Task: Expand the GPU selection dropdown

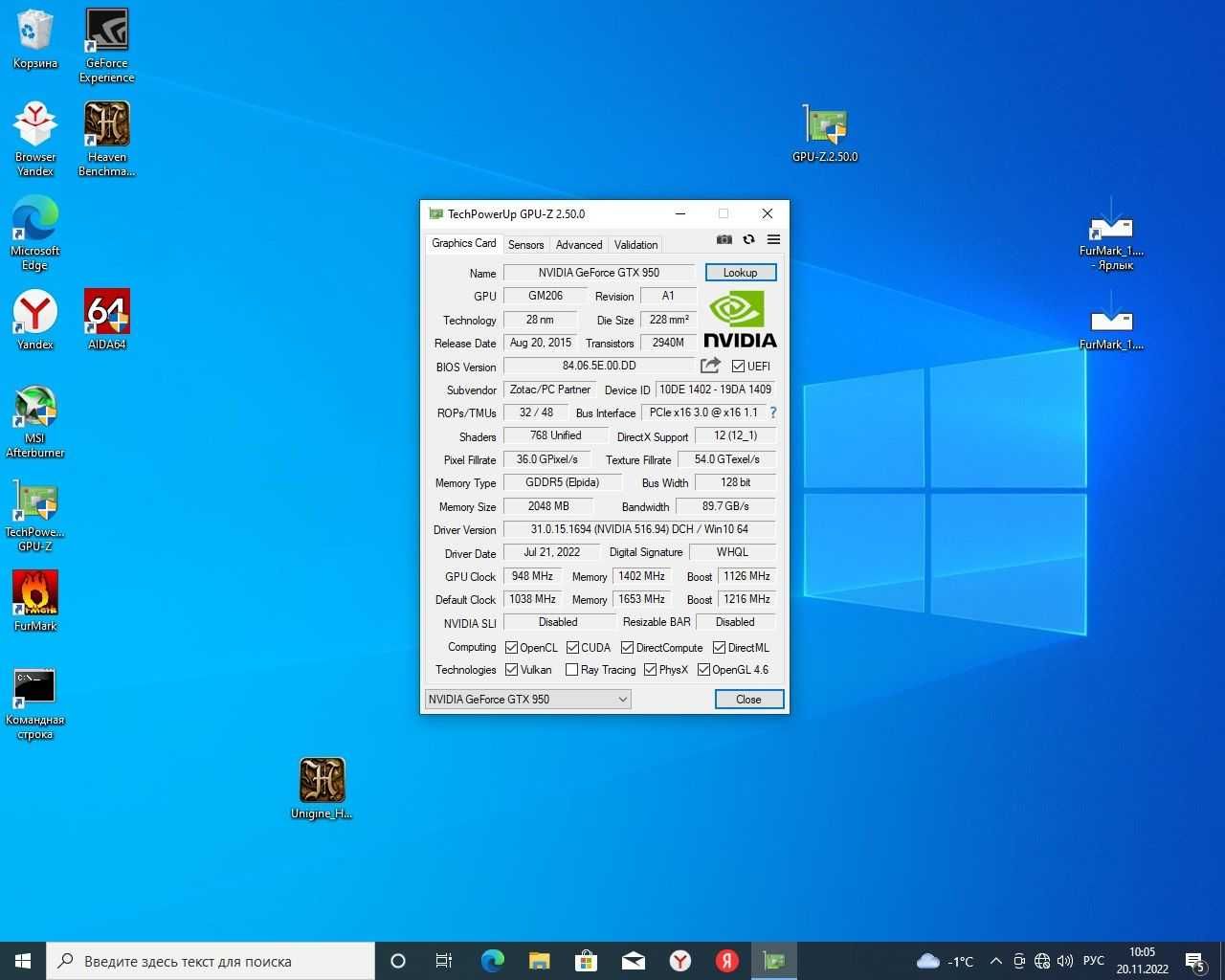Action: pos(527,700)
